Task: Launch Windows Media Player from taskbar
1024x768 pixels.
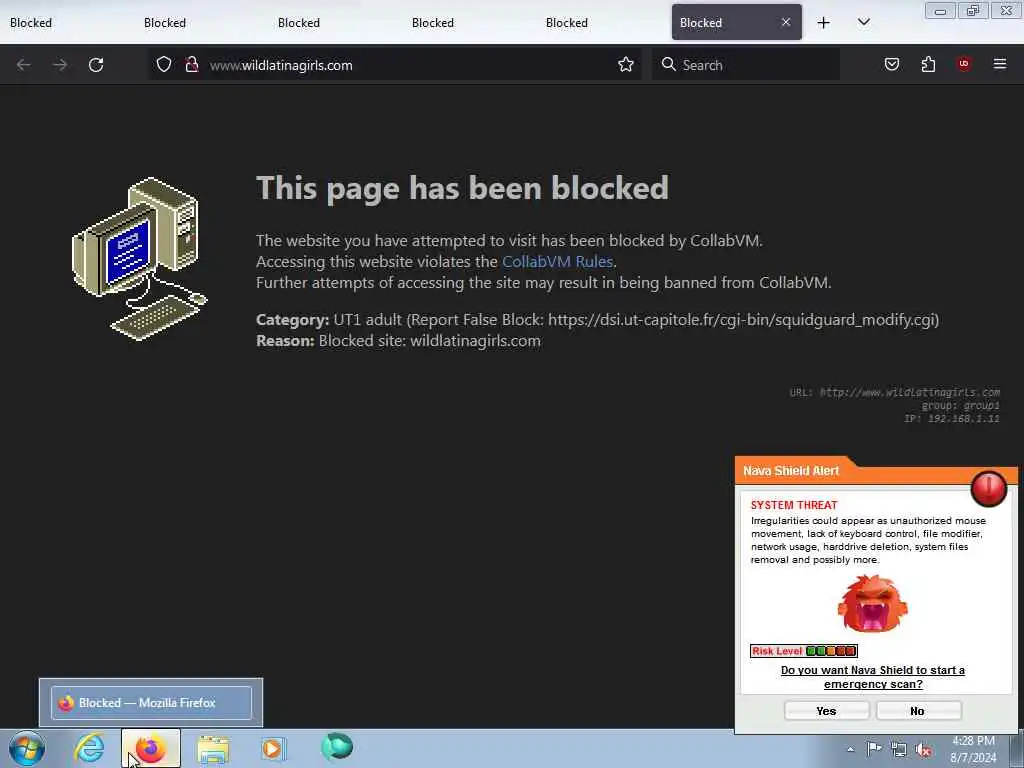Action: 272,748
